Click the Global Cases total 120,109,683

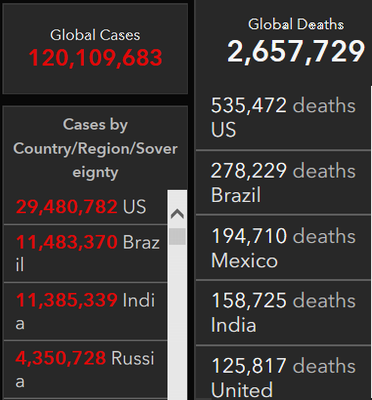point(95,58)
